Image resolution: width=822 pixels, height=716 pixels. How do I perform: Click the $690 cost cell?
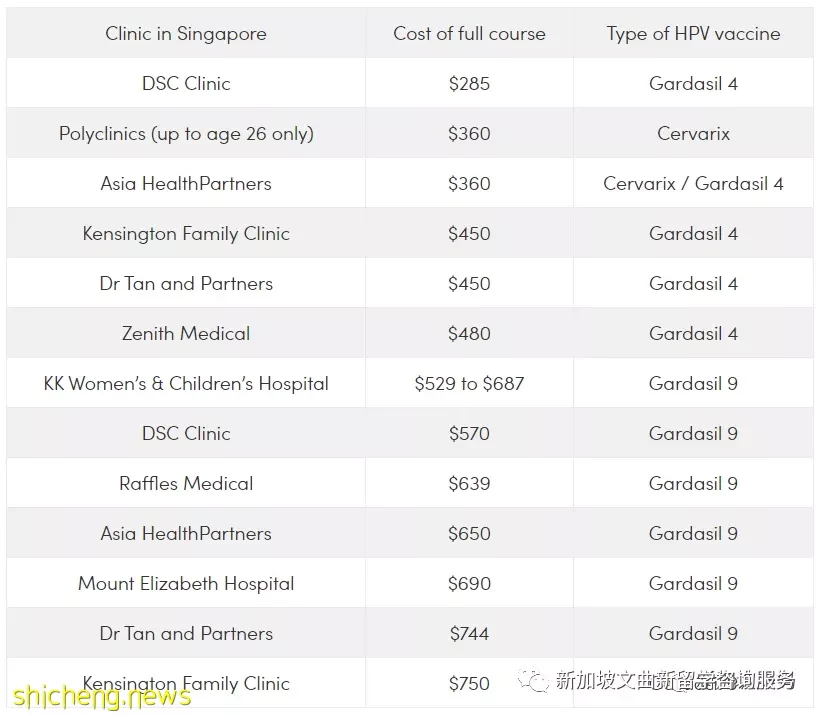[469, 583]
